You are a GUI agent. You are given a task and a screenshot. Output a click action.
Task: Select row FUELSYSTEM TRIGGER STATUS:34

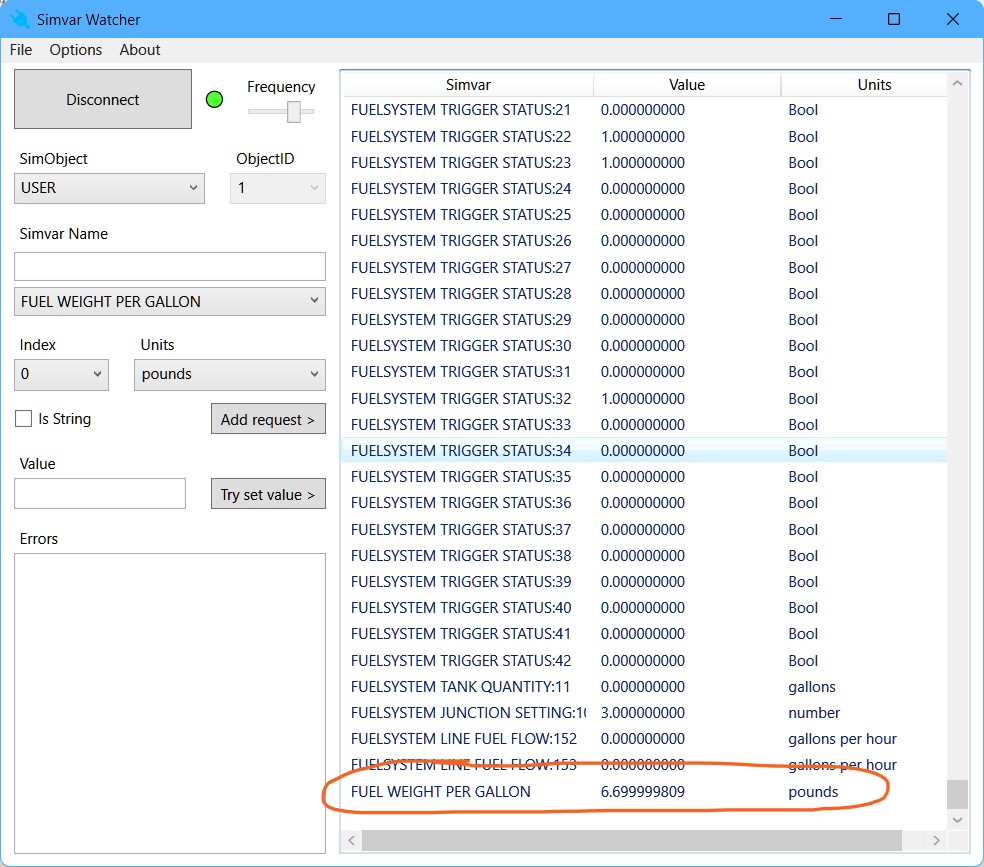click(x=644, y=451)
